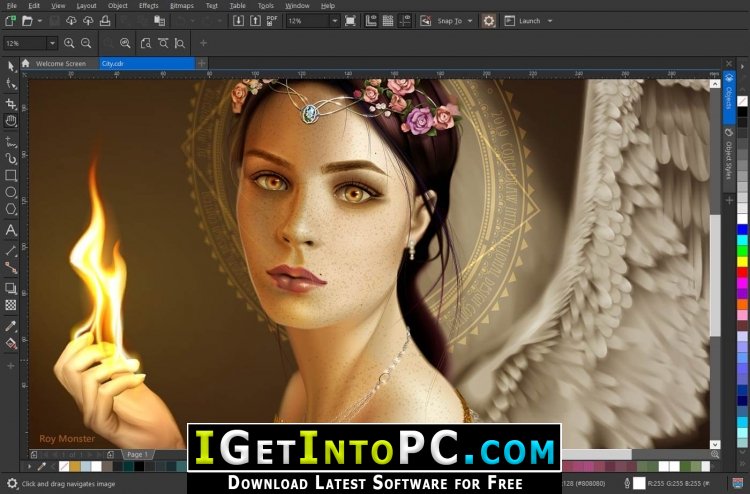Click the Page 1 tab
The width and height of the screenshot is (750, 494).
tap(137, 454)
